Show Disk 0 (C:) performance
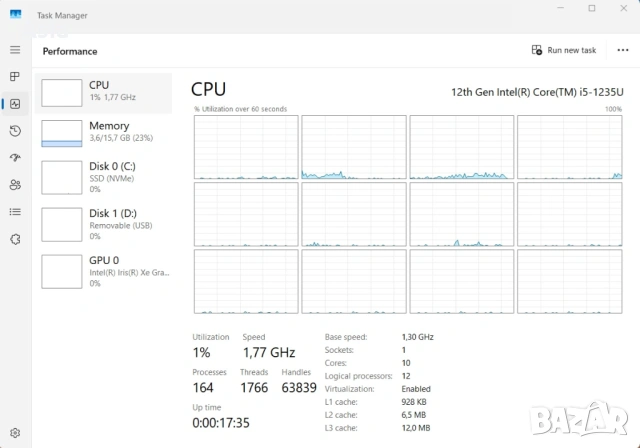 tap(104, 176)
